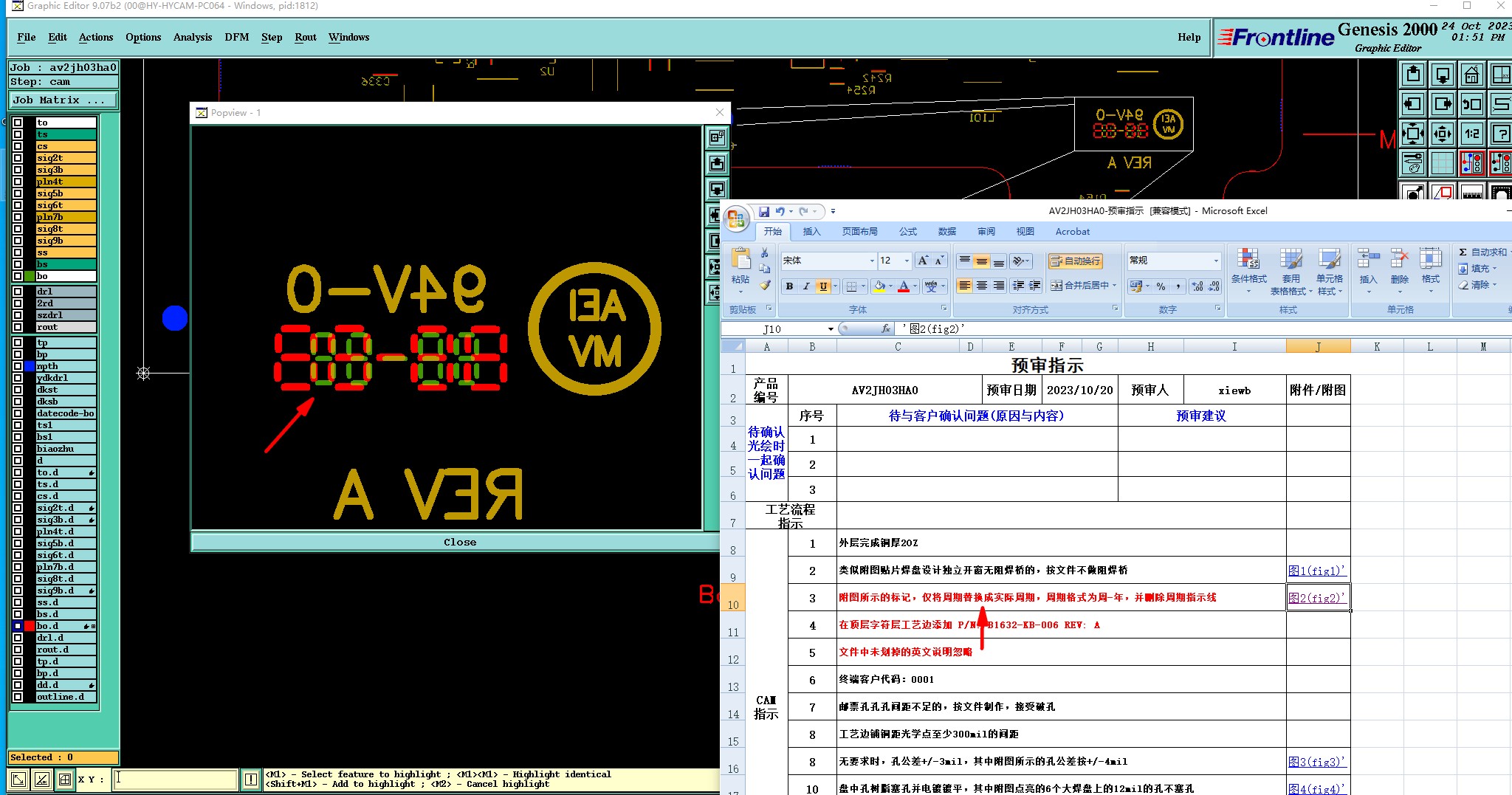
Task: Click the Underline button in Excel ribbon
Action: coord(822,286)
